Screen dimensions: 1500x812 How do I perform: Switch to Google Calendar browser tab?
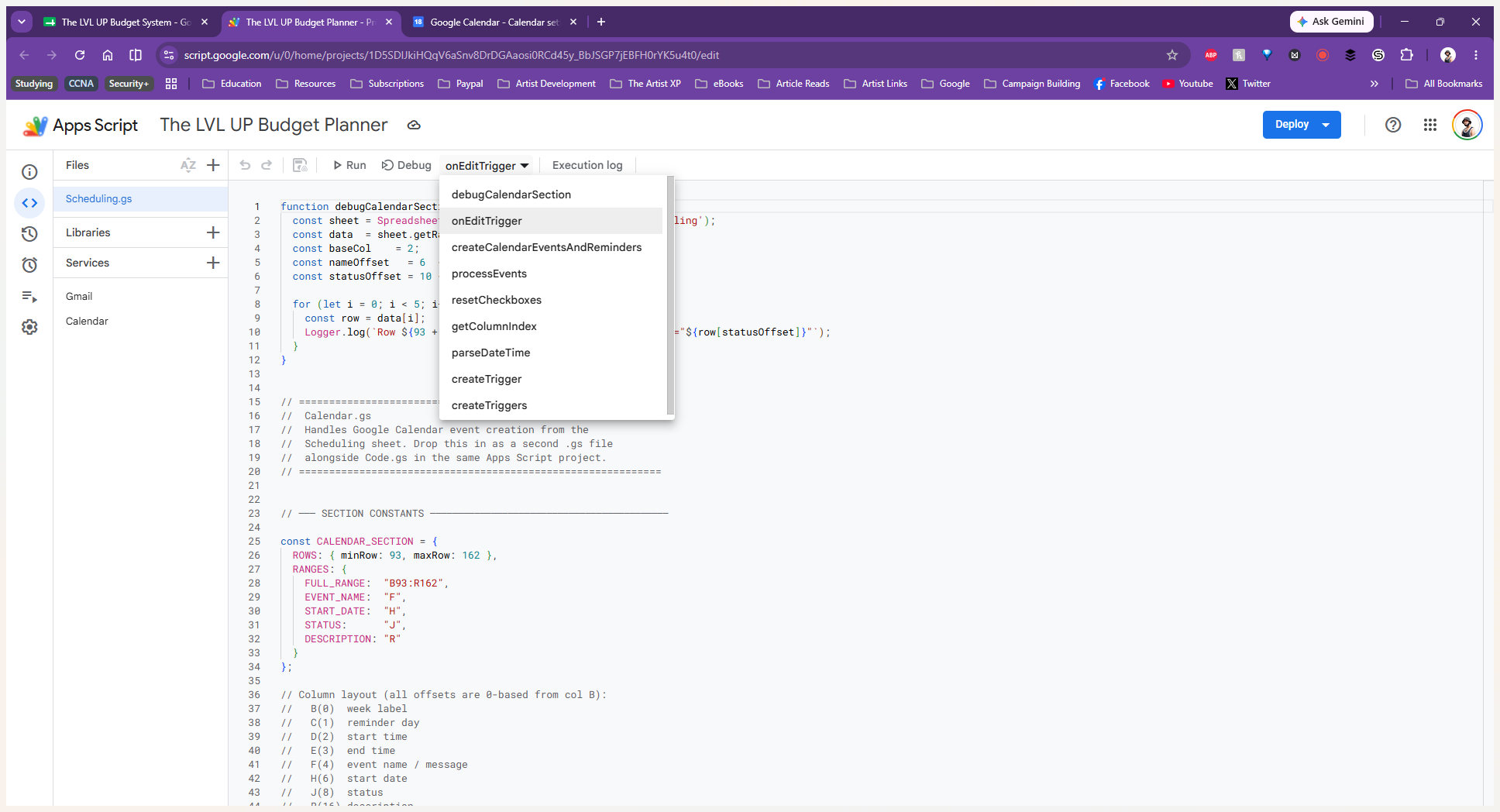click(x=494, y=22)
